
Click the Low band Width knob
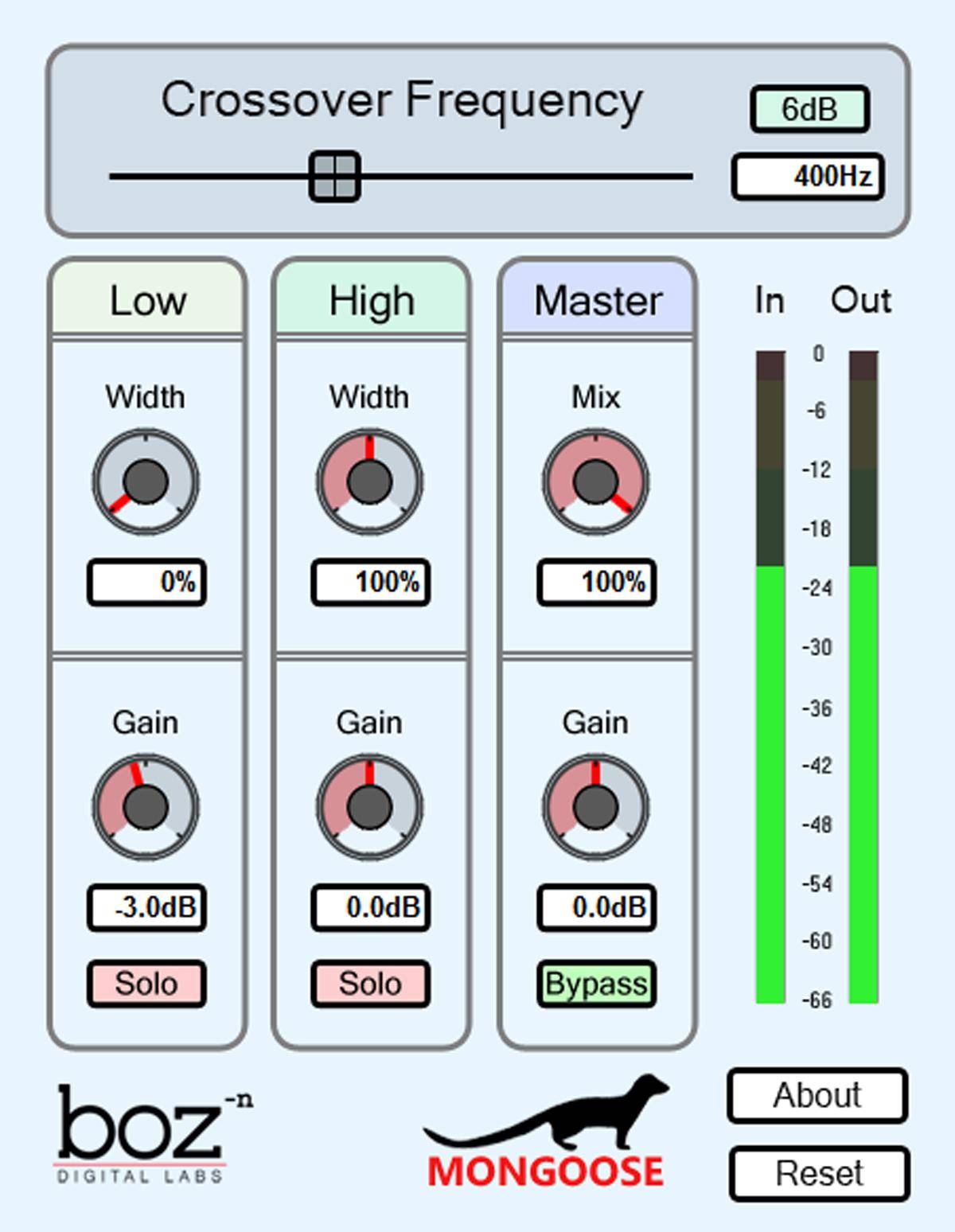coord(146,481)
